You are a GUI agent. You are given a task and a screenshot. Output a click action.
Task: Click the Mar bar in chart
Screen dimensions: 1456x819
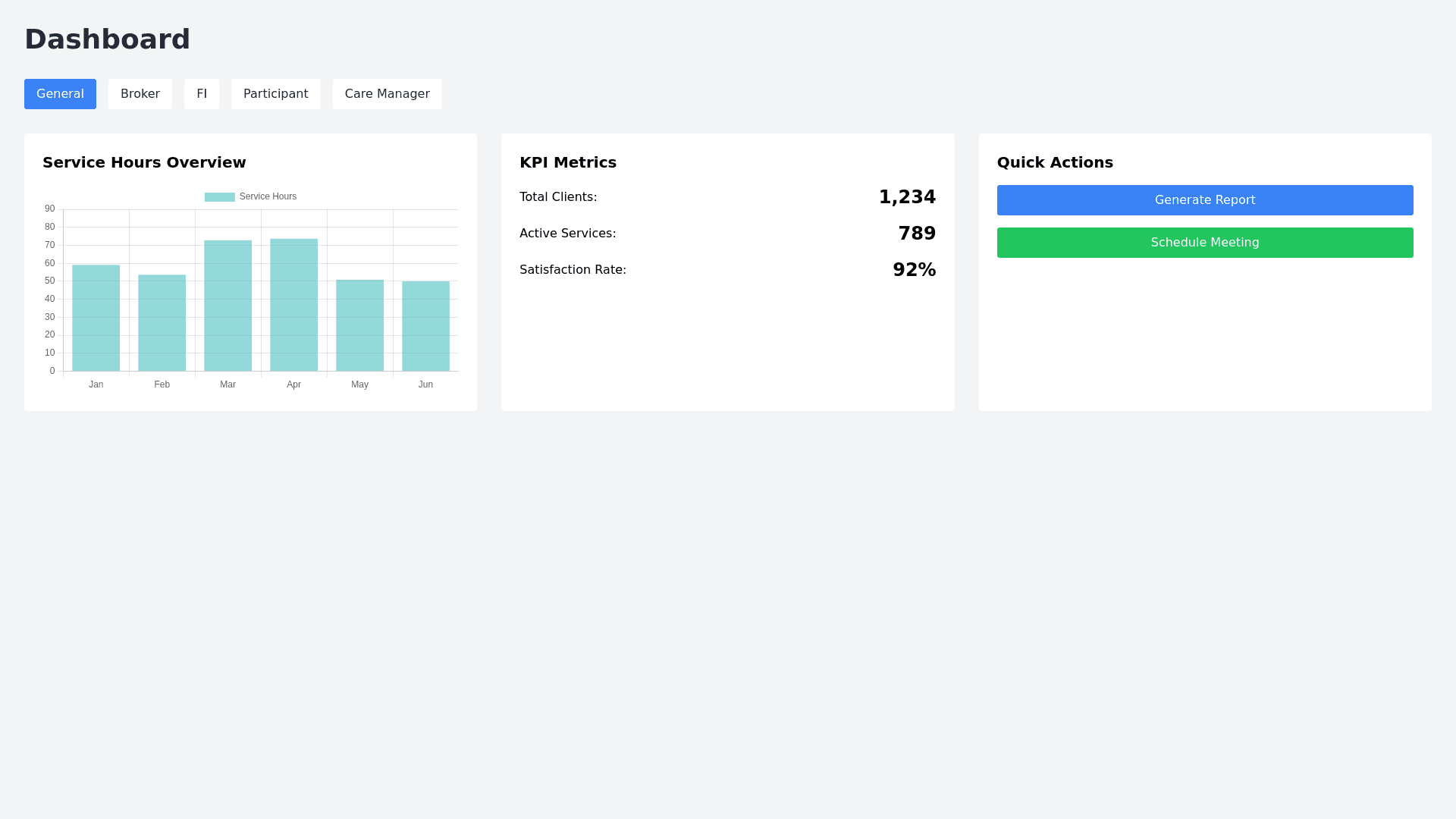point(228,306)
